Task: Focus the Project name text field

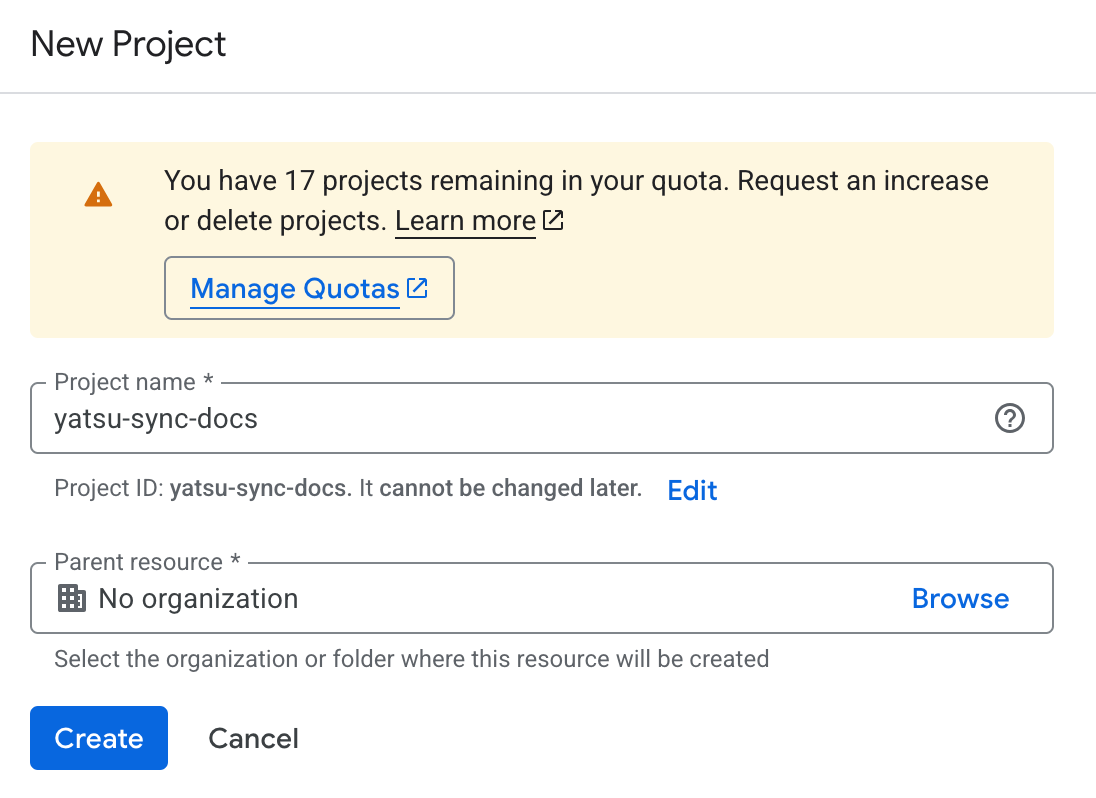Action: tap(500, 419)
